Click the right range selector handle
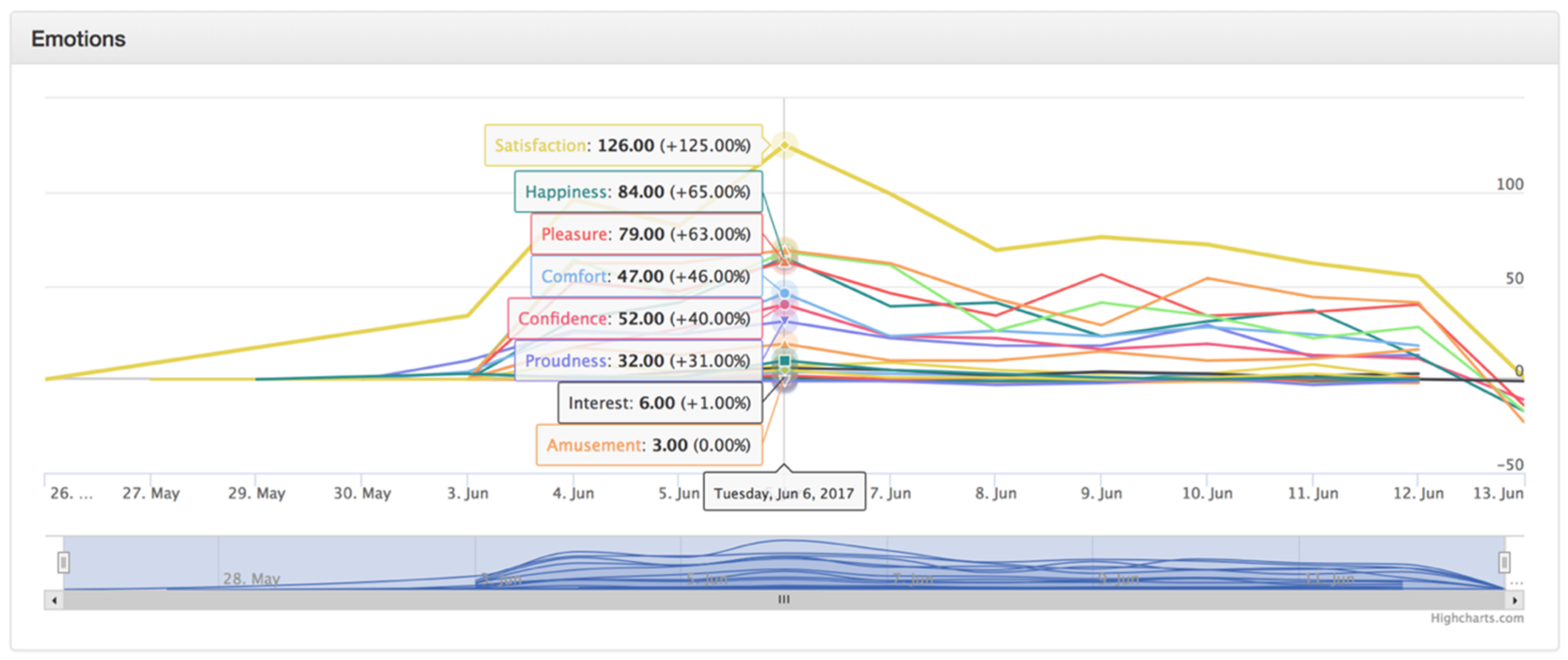Screen dimensions: 1568x660 pos(1504,562)
